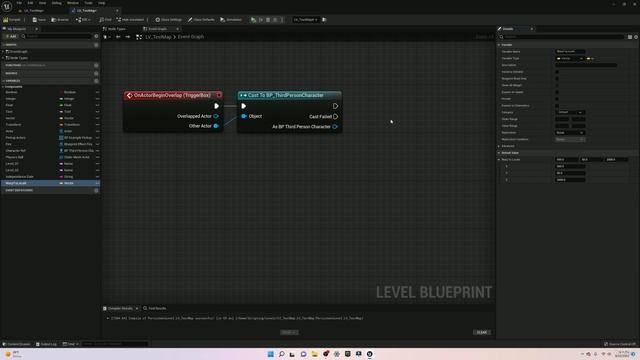Image resolution: width=640 pixels, height=360 pixels.
Task: Click the Add button in My Blueprint
Action: 11,36
